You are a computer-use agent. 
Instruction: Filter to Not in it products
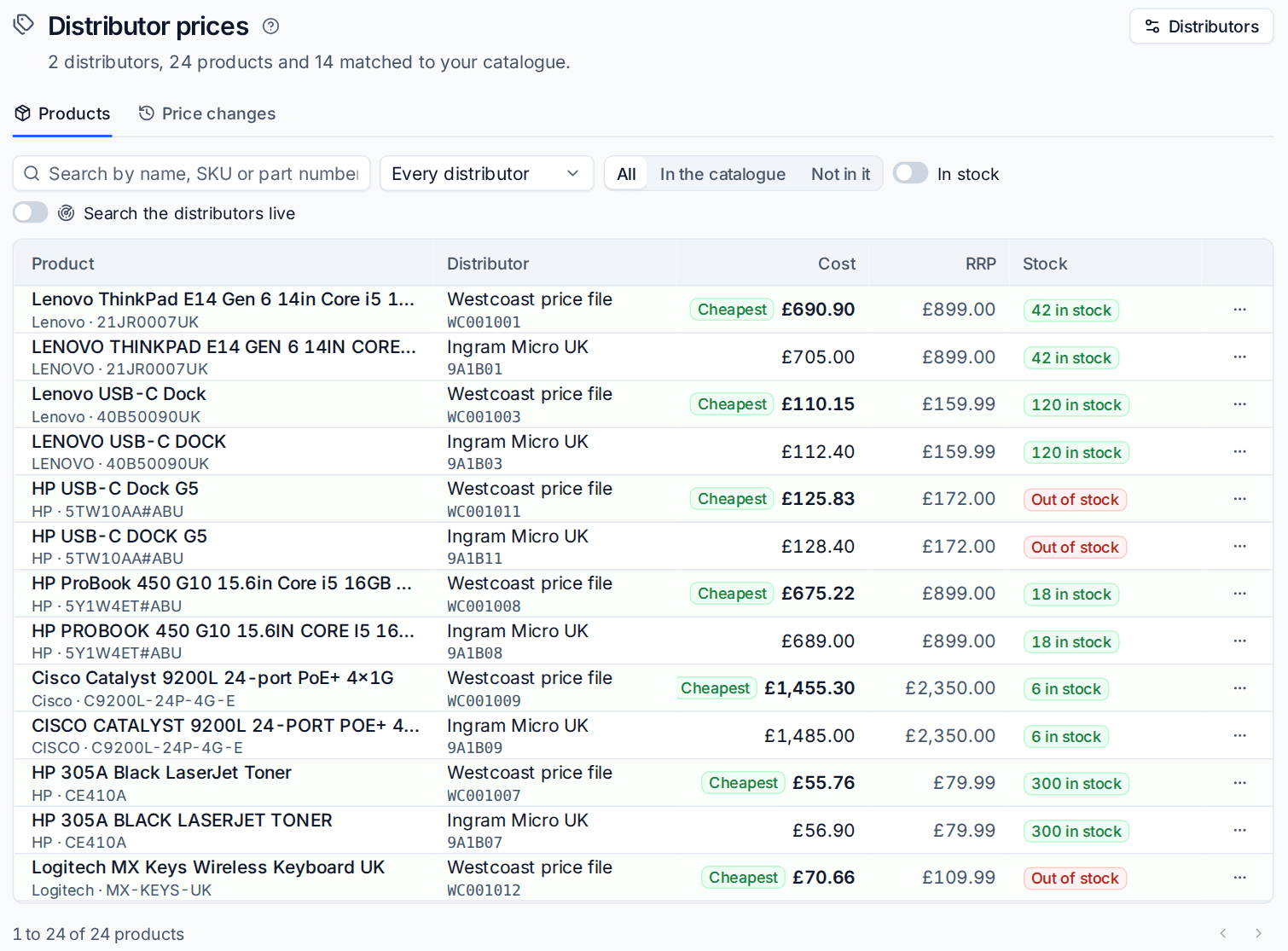tap(840, 174)
